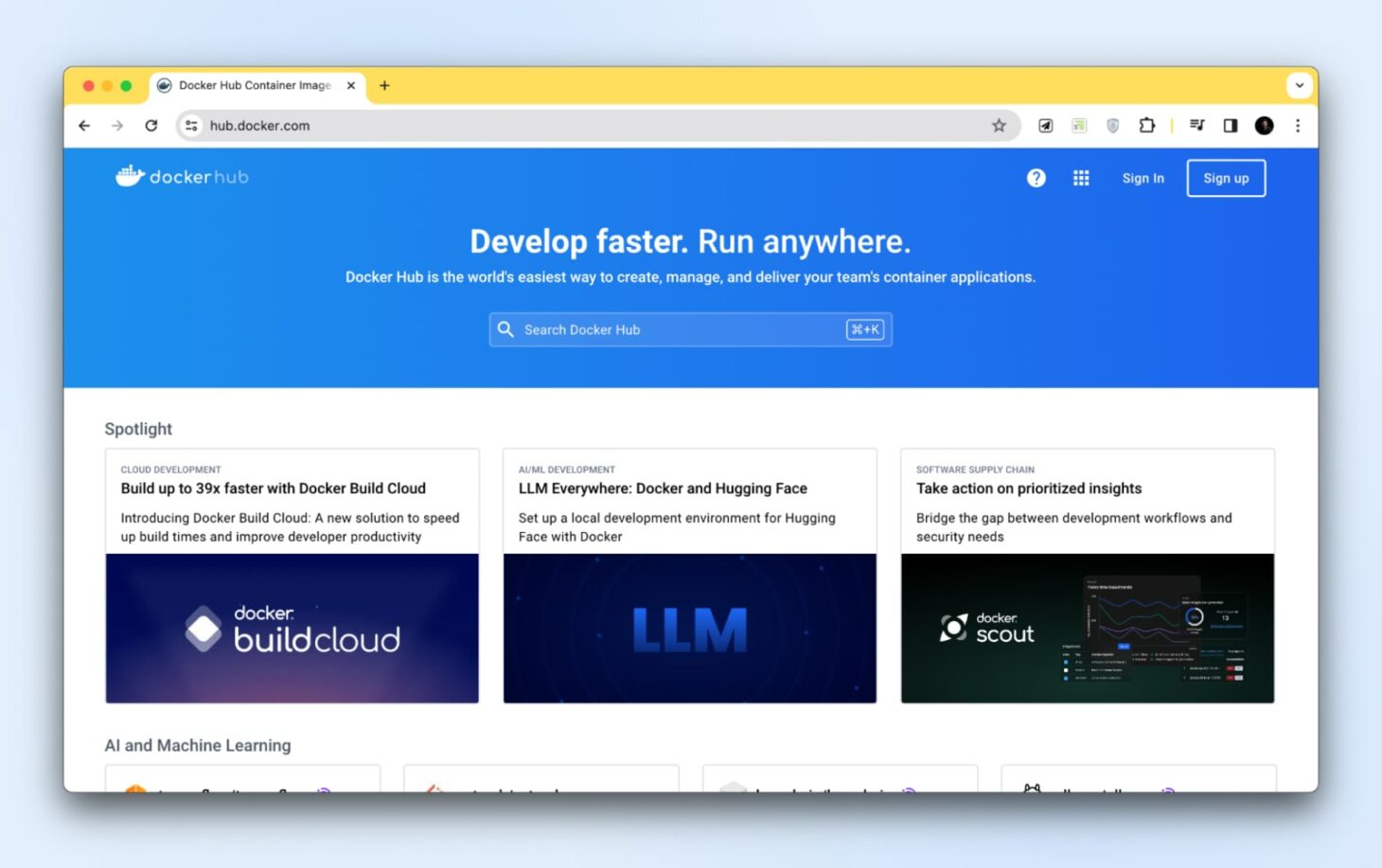
Task: Open the browser Extensions puzzle icon
Action: point(1147,125)
